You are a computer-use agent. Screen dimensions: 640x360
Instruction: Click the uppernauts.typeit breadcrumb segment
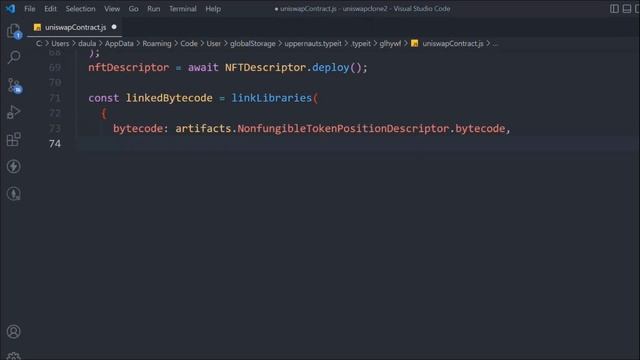313,43
